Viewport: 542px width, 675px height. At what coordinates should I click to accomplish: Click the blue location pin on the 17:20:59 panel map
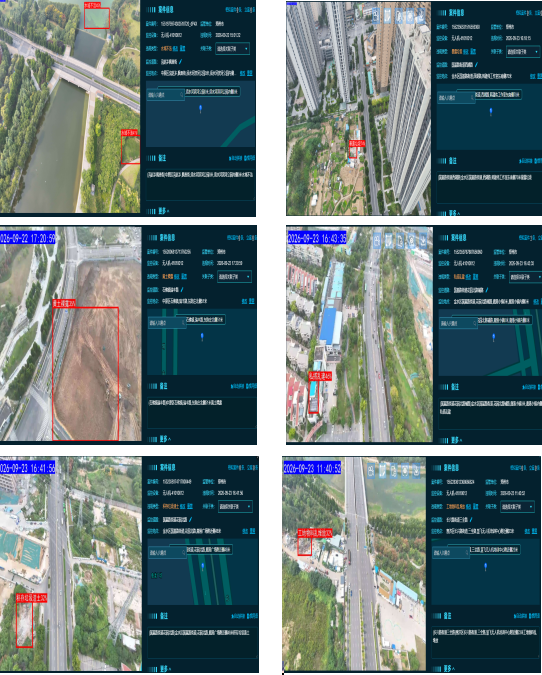(202, 337)
